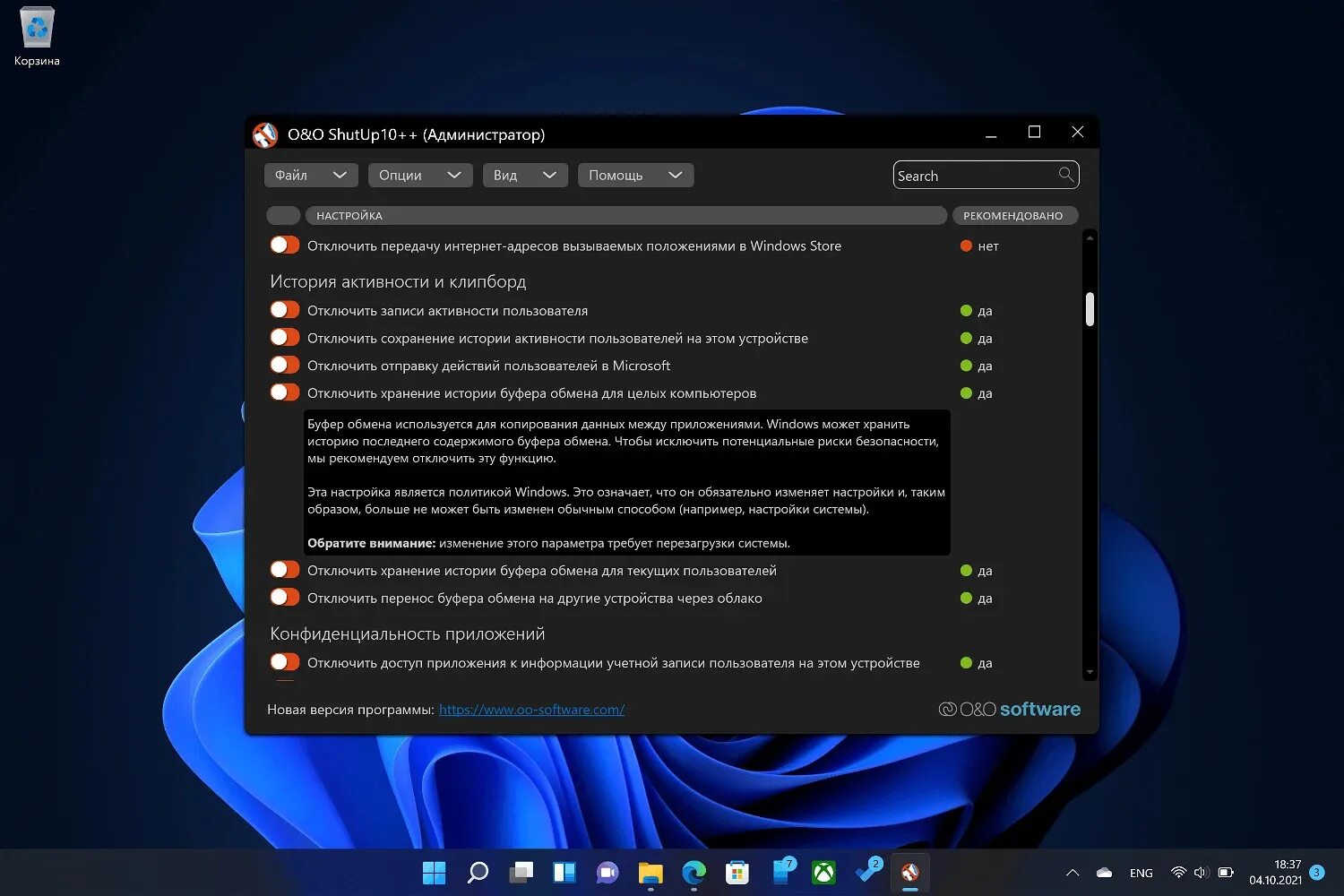Click the O&O software logo link
The width and height of the screenshot is (1344, 896).
point(1010,709)
